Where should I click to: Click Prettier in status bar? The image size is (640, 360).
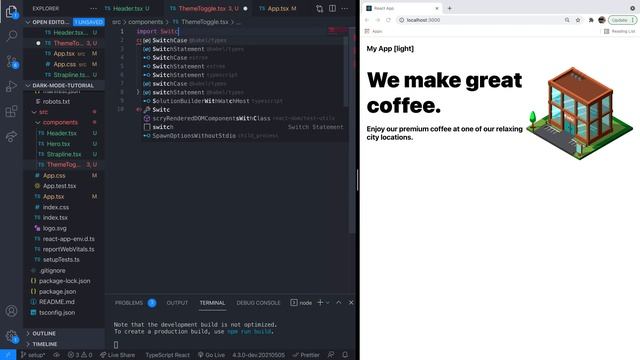tap(306, 355)
